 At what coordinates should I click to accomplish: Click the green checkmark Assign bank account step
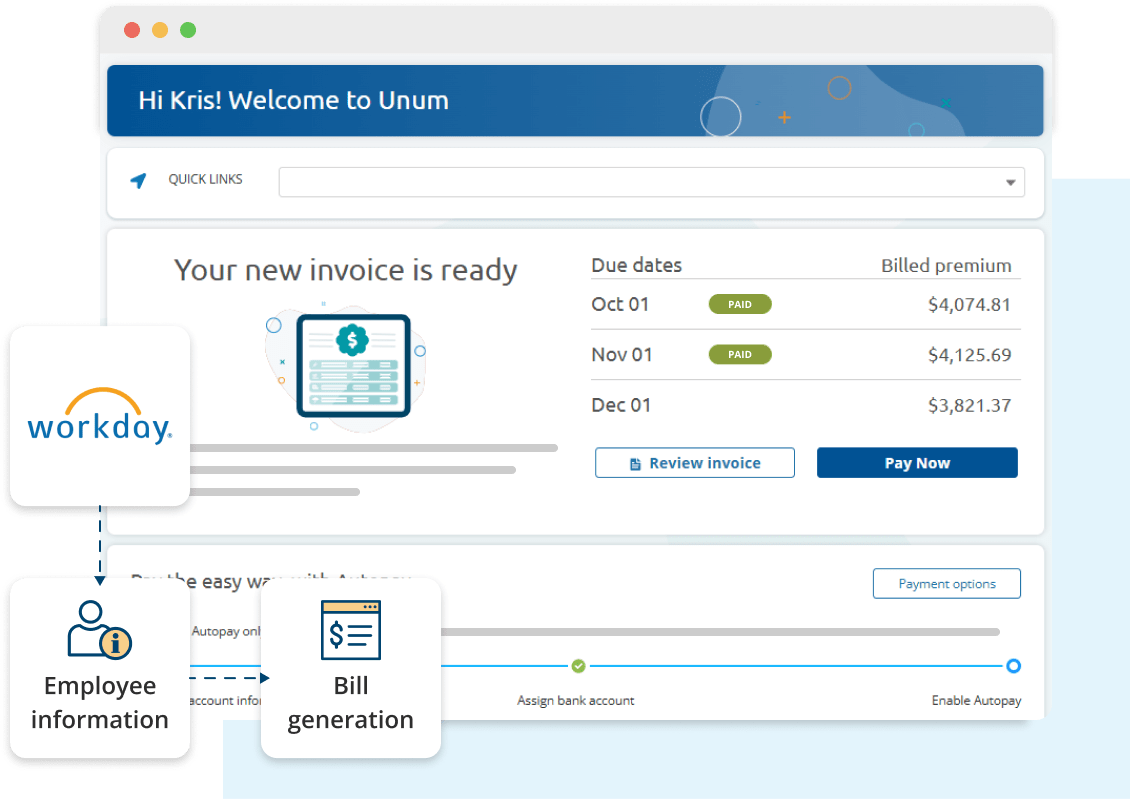coord(578,666)
